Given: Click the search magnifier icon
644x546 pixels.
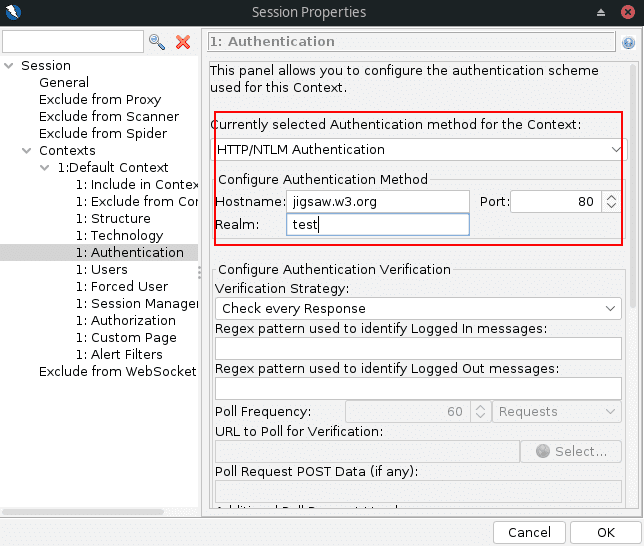Looking at the screenshot, I should 156,41.
